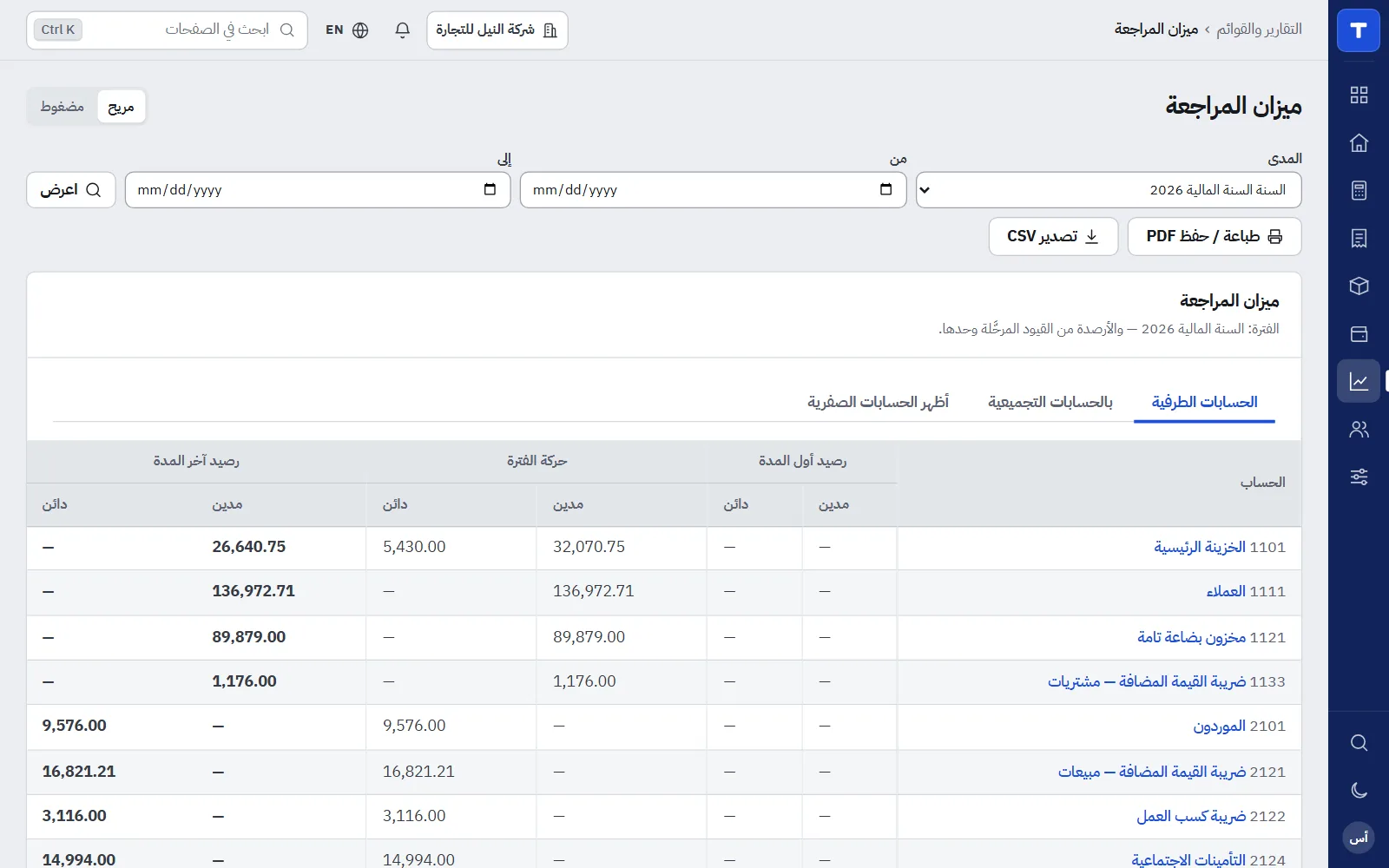This screenshot has height=868, width=1389.
Task: Click the حركة الفترة column group header
Action: [537, 461]
